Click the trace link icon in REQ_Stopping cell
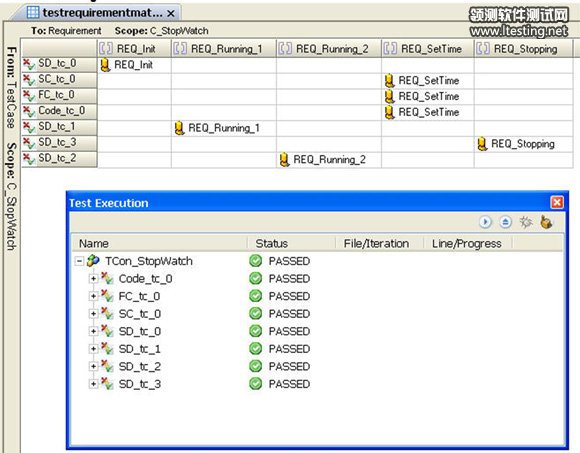The image size is (580, 453). coord(482,144)
